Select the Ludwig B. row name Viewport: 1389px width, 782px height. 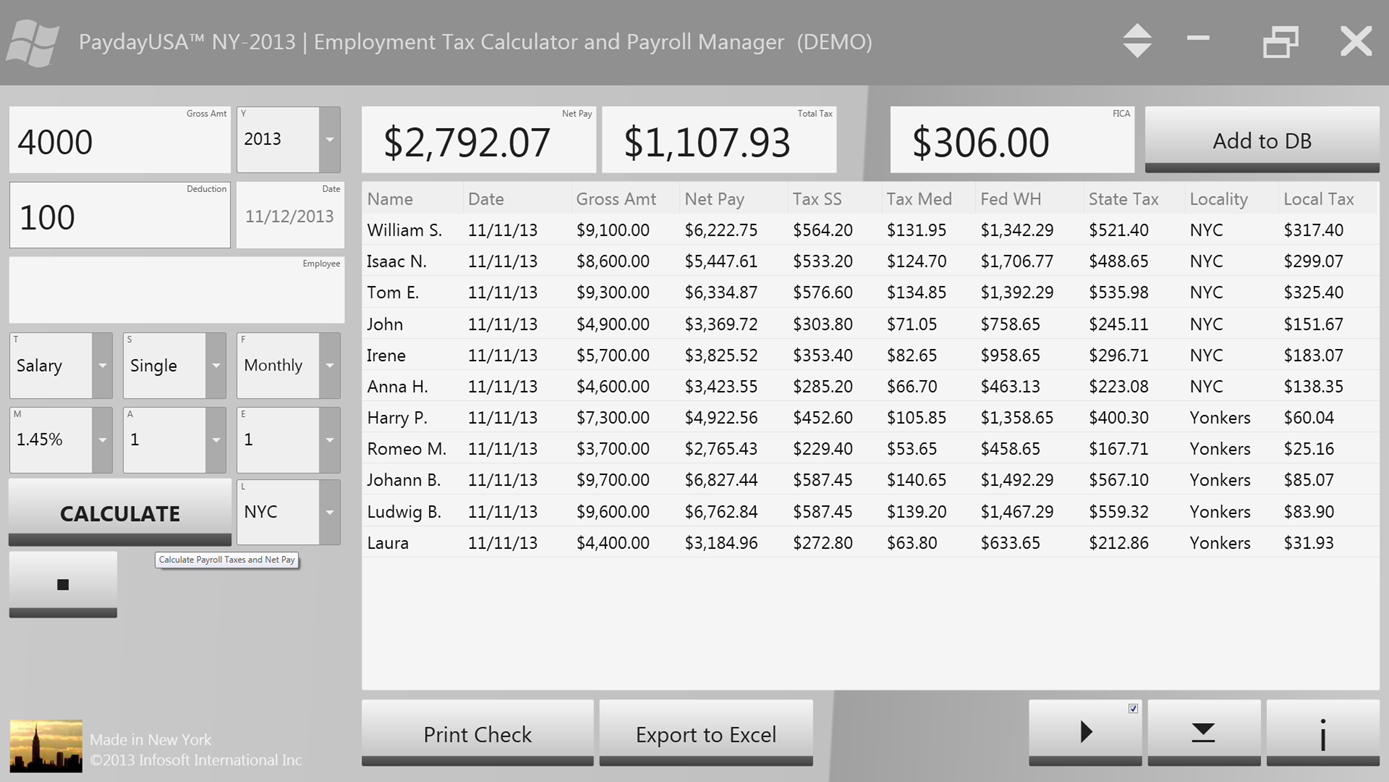(404, 511)
